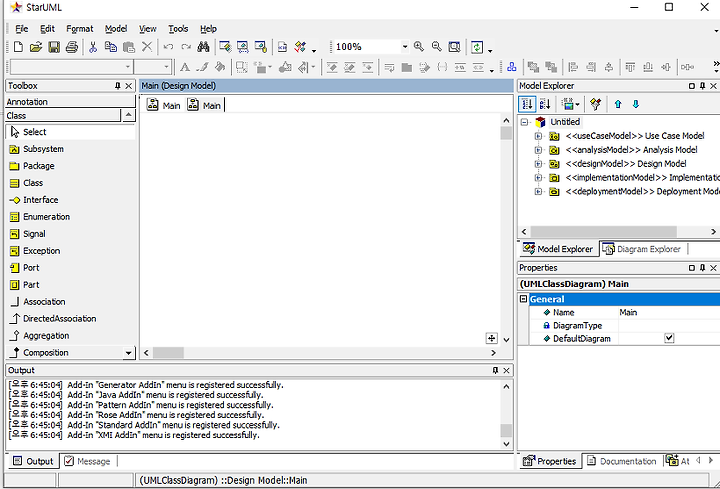Click the Cut scissors icon

point(93,47)
